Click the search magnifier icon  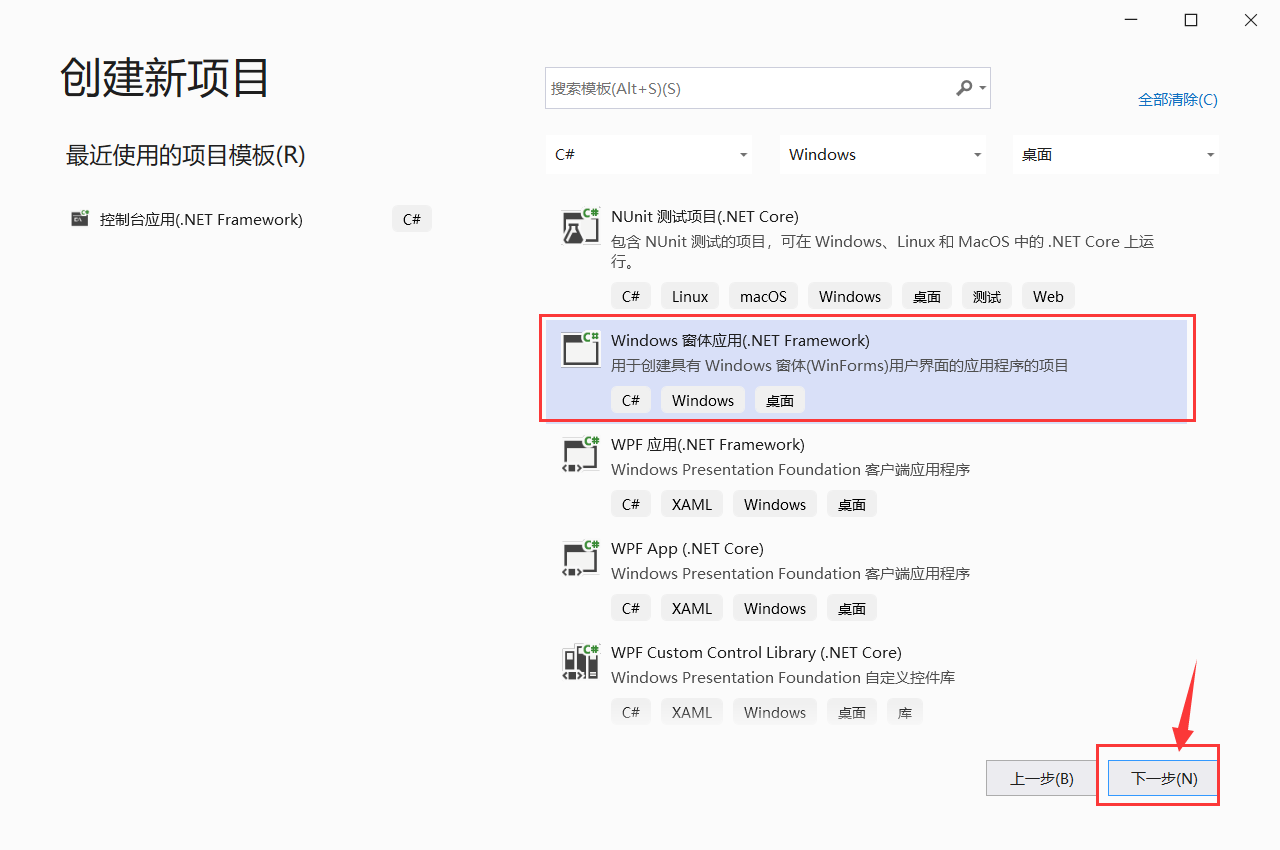tap(964, 88)
